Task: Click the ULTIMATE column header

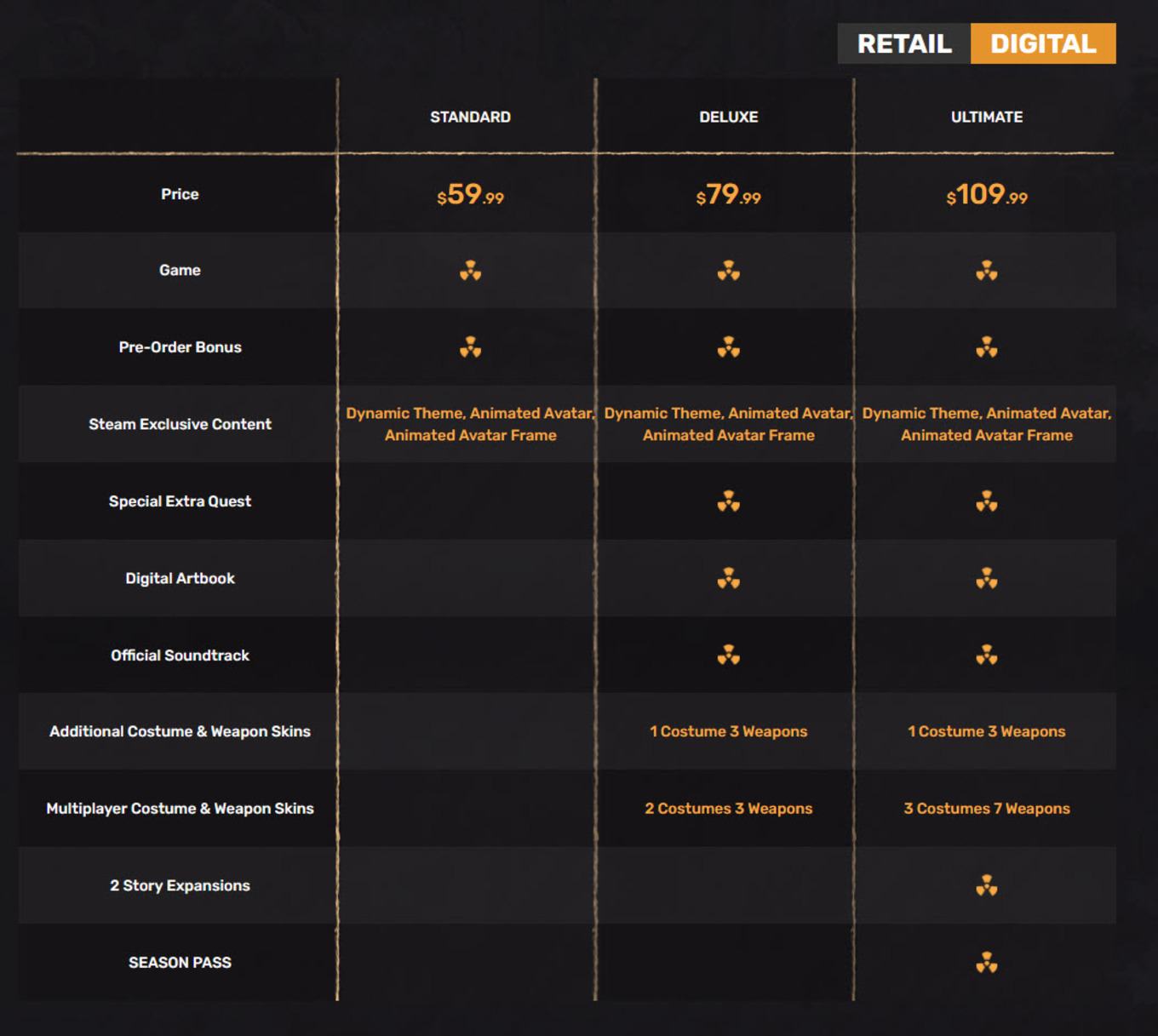Action: (x=987, y=117)
